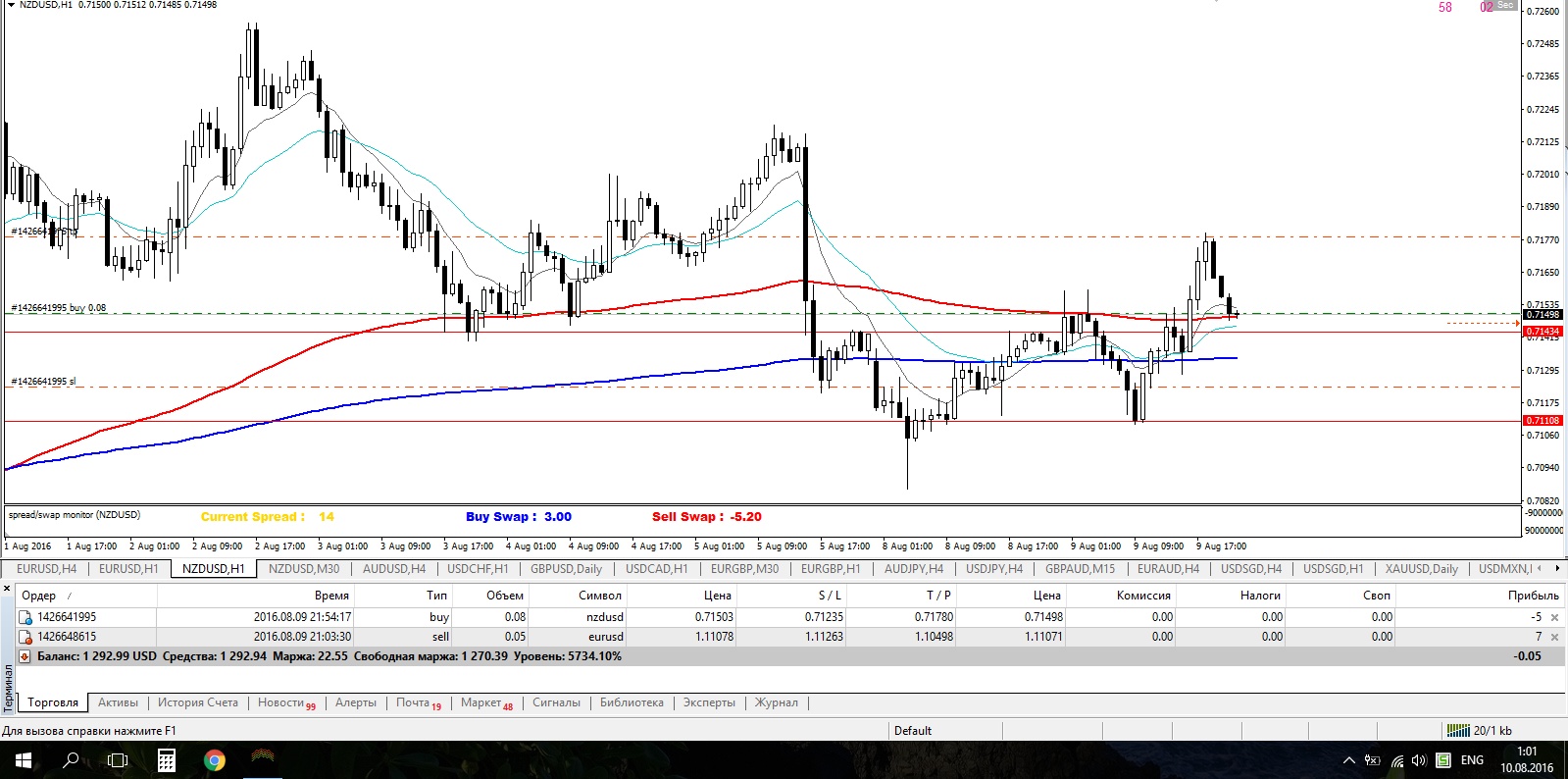
Task: Select the Торговля terminal tab
Action: click(53, 702)
